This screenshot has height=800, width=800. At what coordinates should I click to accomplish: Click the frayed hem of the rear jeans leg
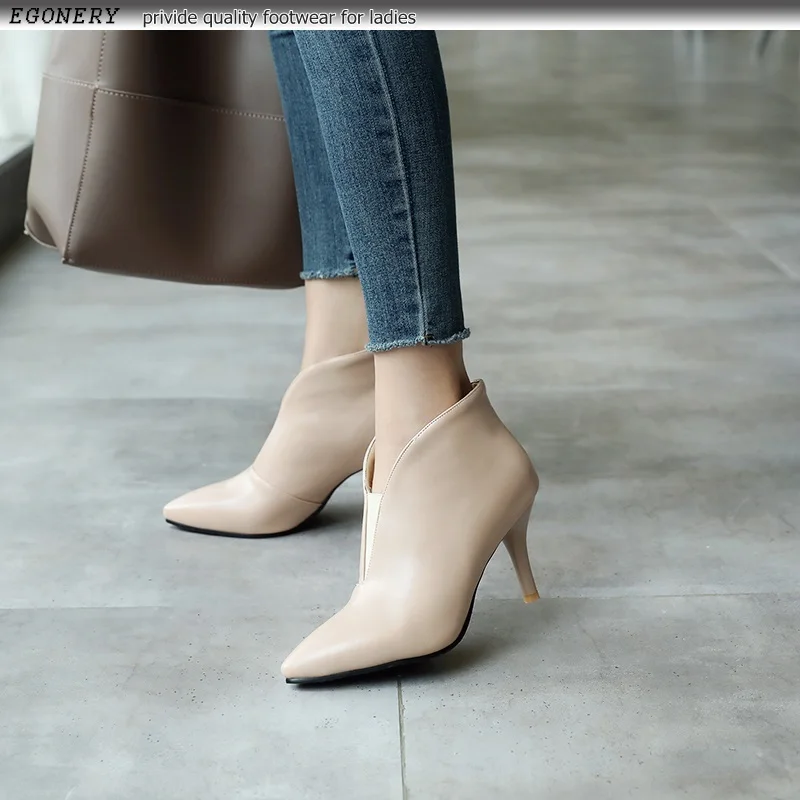(329, 274)
